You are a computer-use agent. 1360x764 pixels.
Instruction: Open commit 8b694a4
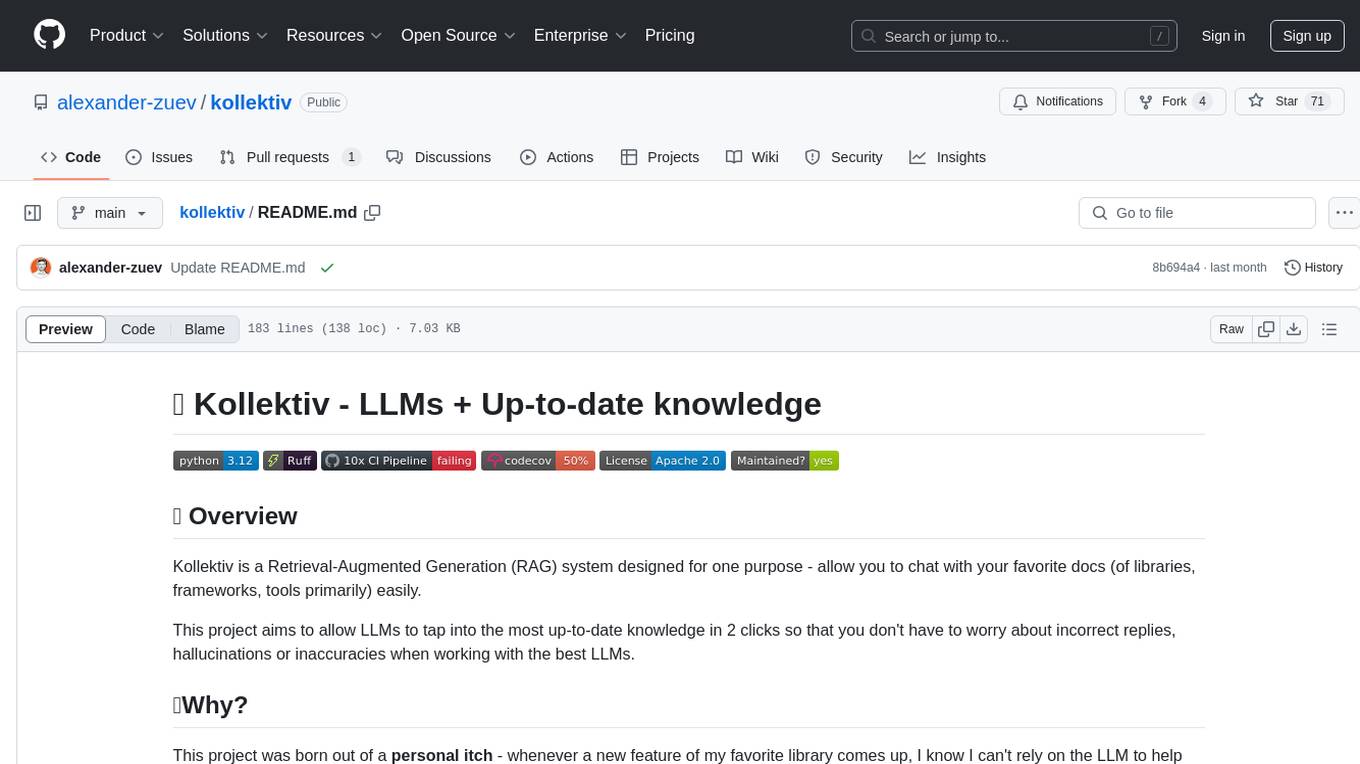pyautogui.click(x=1176, y=267)
